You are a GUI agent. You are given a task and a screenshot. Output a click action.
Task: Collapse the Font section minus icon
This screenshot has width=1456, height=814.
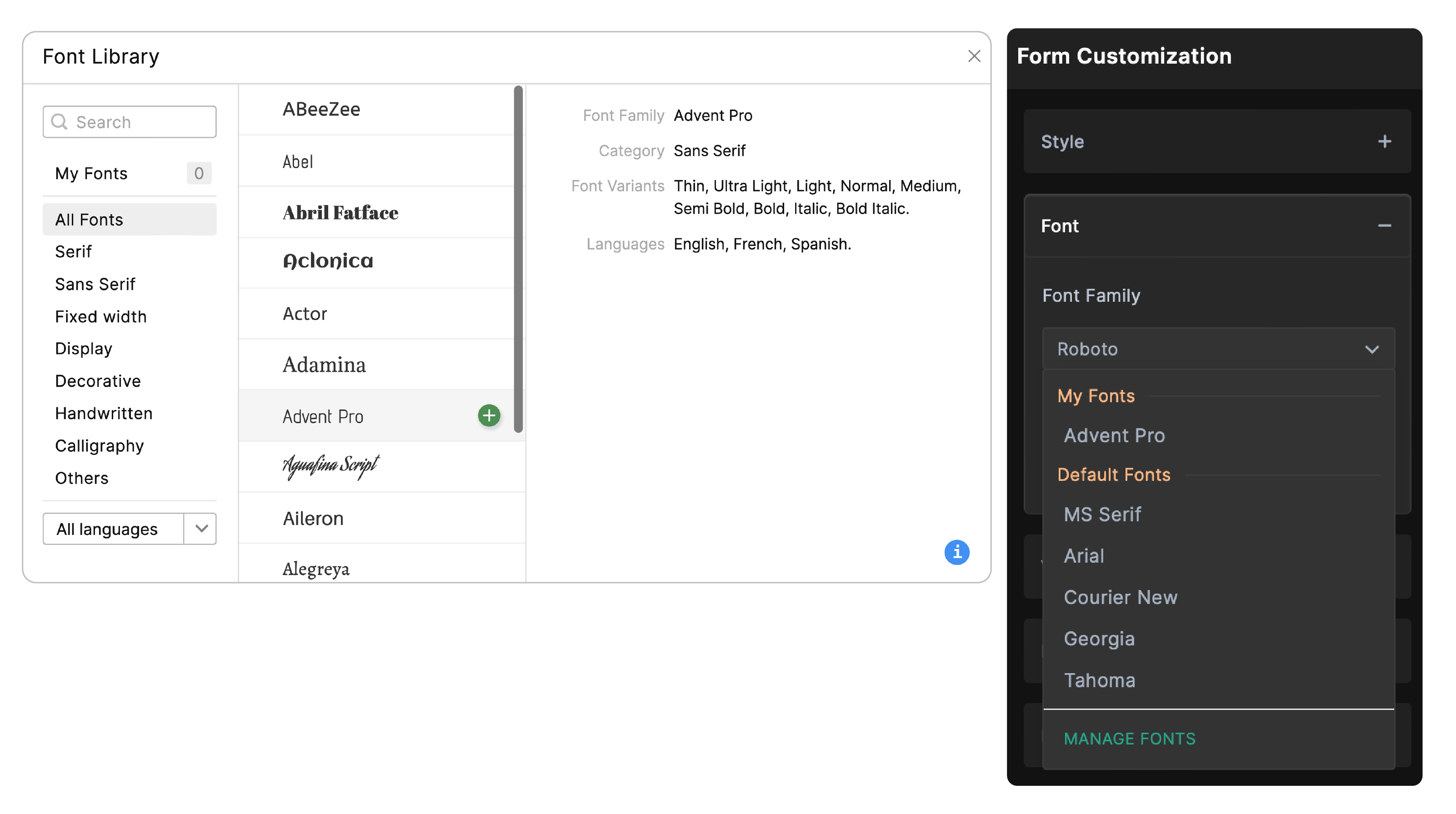tap(1384, 225)
